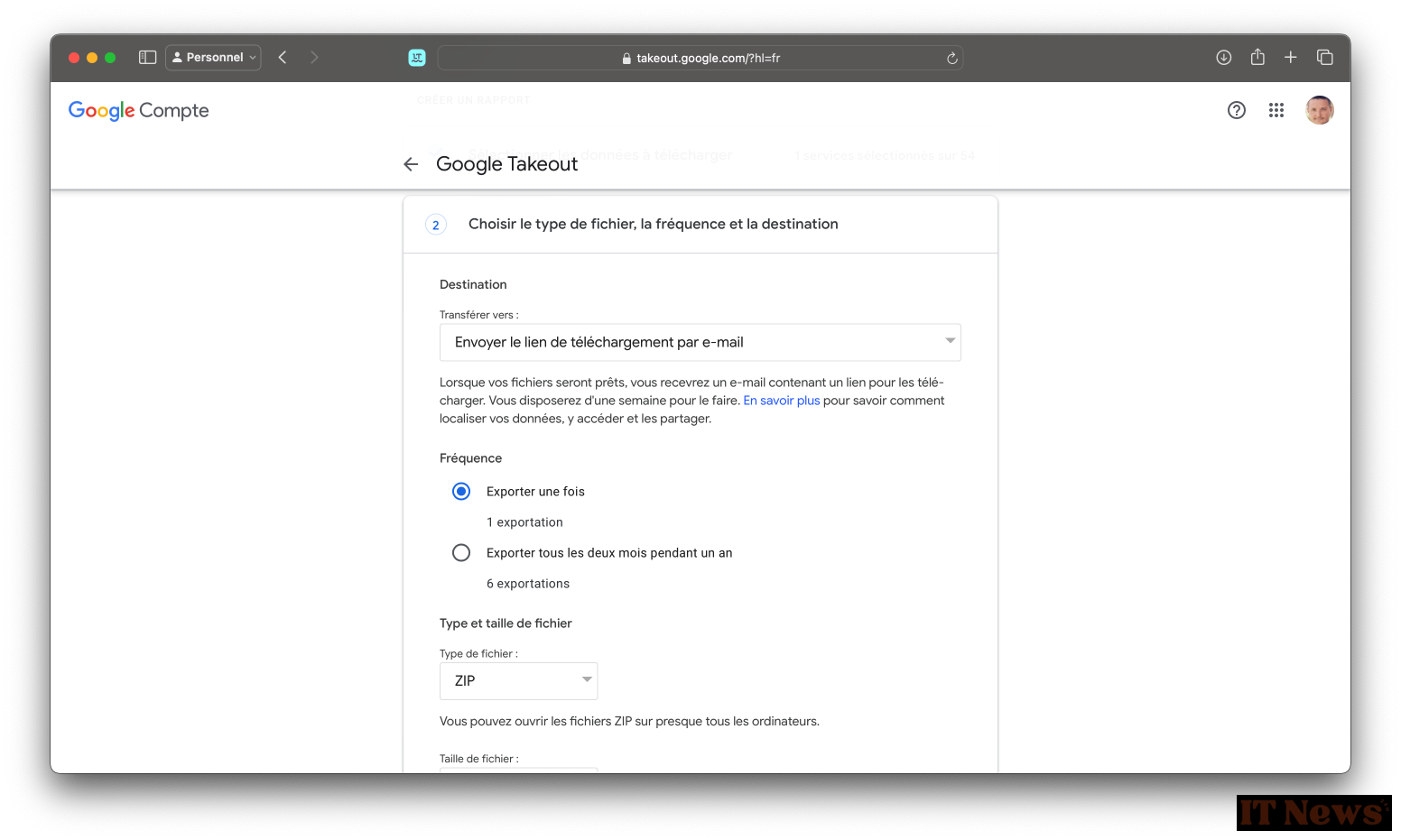Show Safari downloads
1401x840 pixels.
click(1224, 57)
